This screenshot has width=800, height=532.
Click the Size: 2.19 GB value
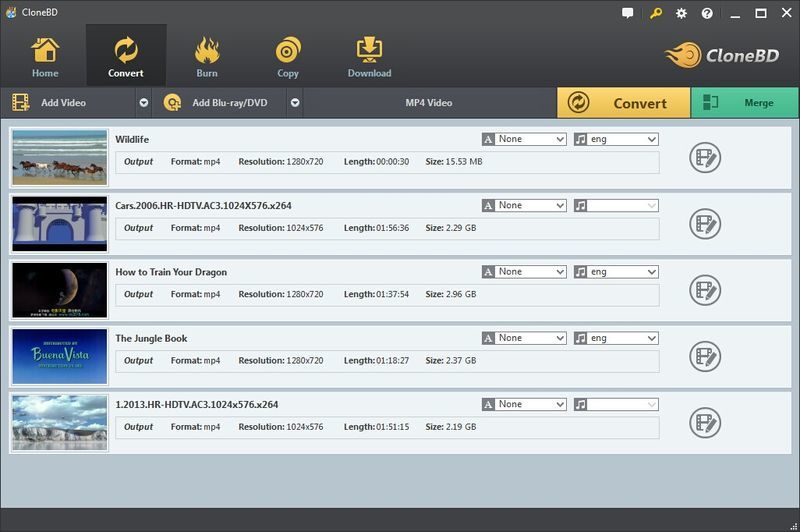(451, 427)
